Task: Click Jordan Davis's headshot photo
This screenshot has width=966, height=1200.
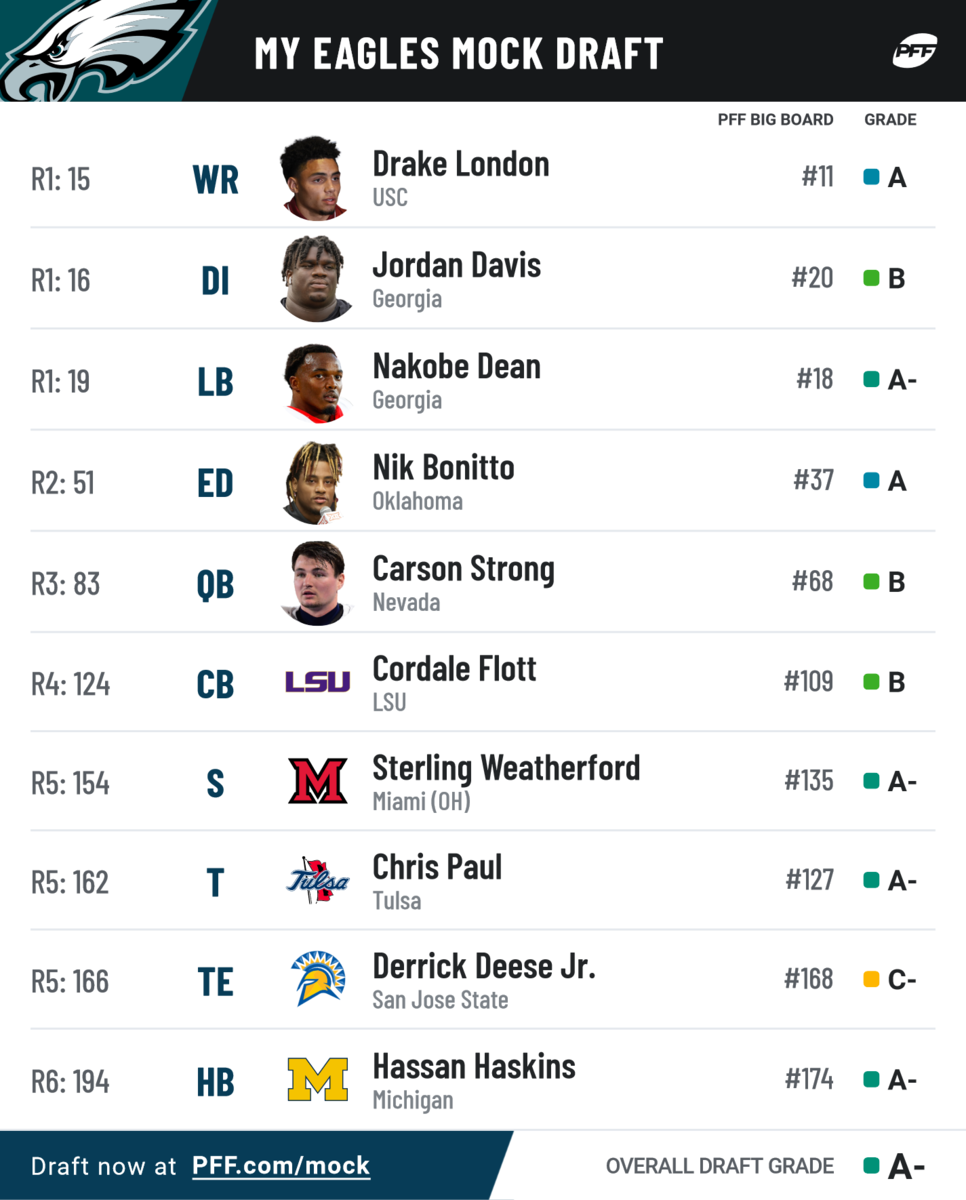Action: [315, 279]
